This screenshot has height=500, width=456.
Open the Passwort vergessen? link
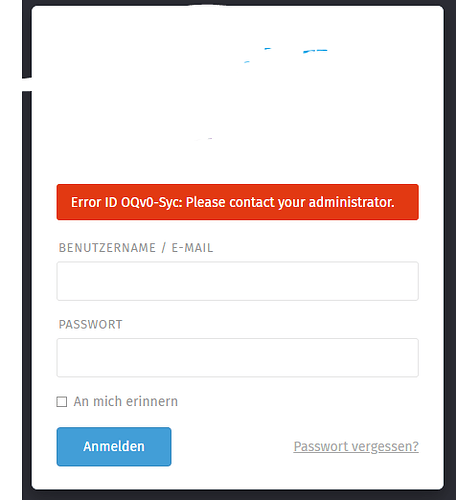pyautogui.click(x=356, y=447)
